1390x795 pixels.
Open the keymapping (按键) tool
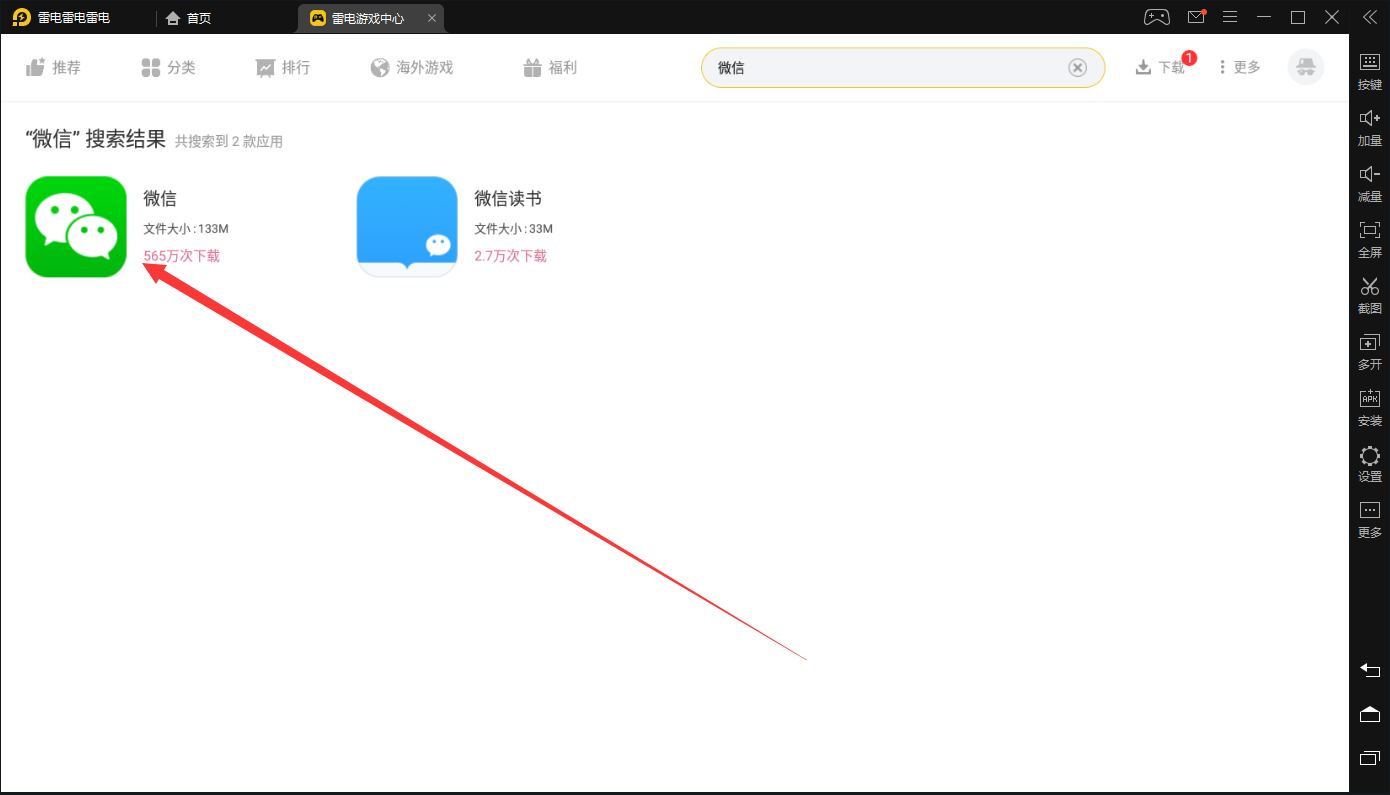pos(1369,70)
